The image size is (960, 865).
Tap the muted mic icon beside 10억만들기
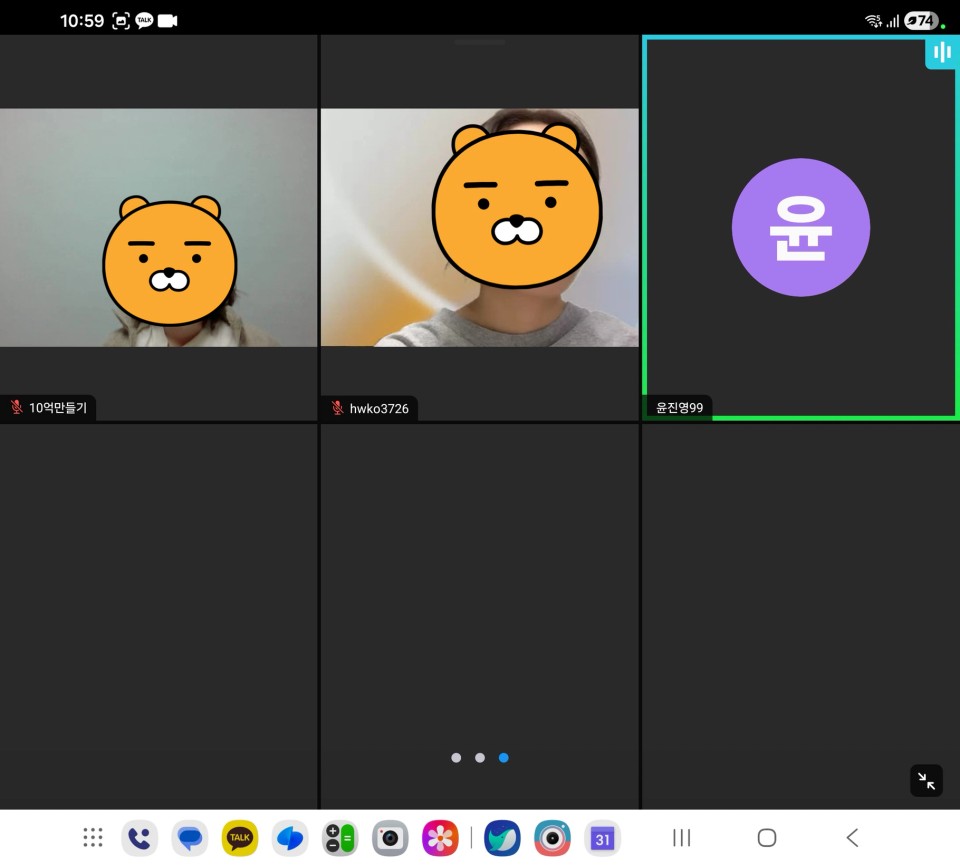point(17,408)
